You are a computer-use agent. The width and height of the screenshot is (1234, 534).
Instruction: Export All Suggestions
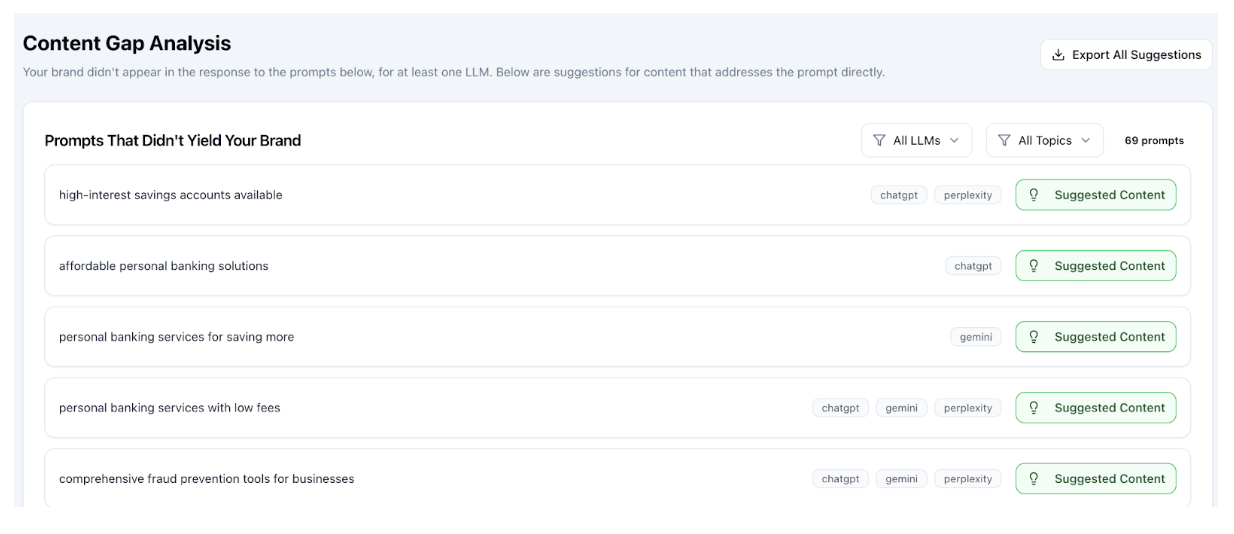pos(1126,55)
